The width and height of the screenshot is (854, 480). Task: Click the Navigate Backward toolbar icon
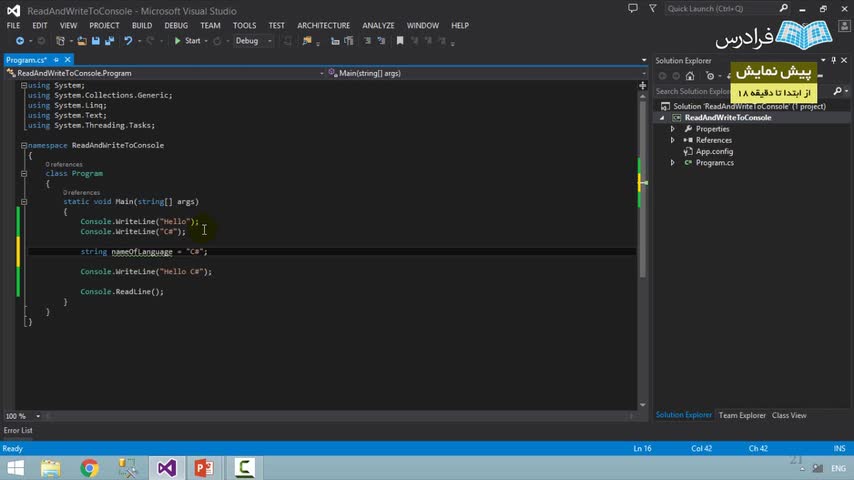pos(20,41)
